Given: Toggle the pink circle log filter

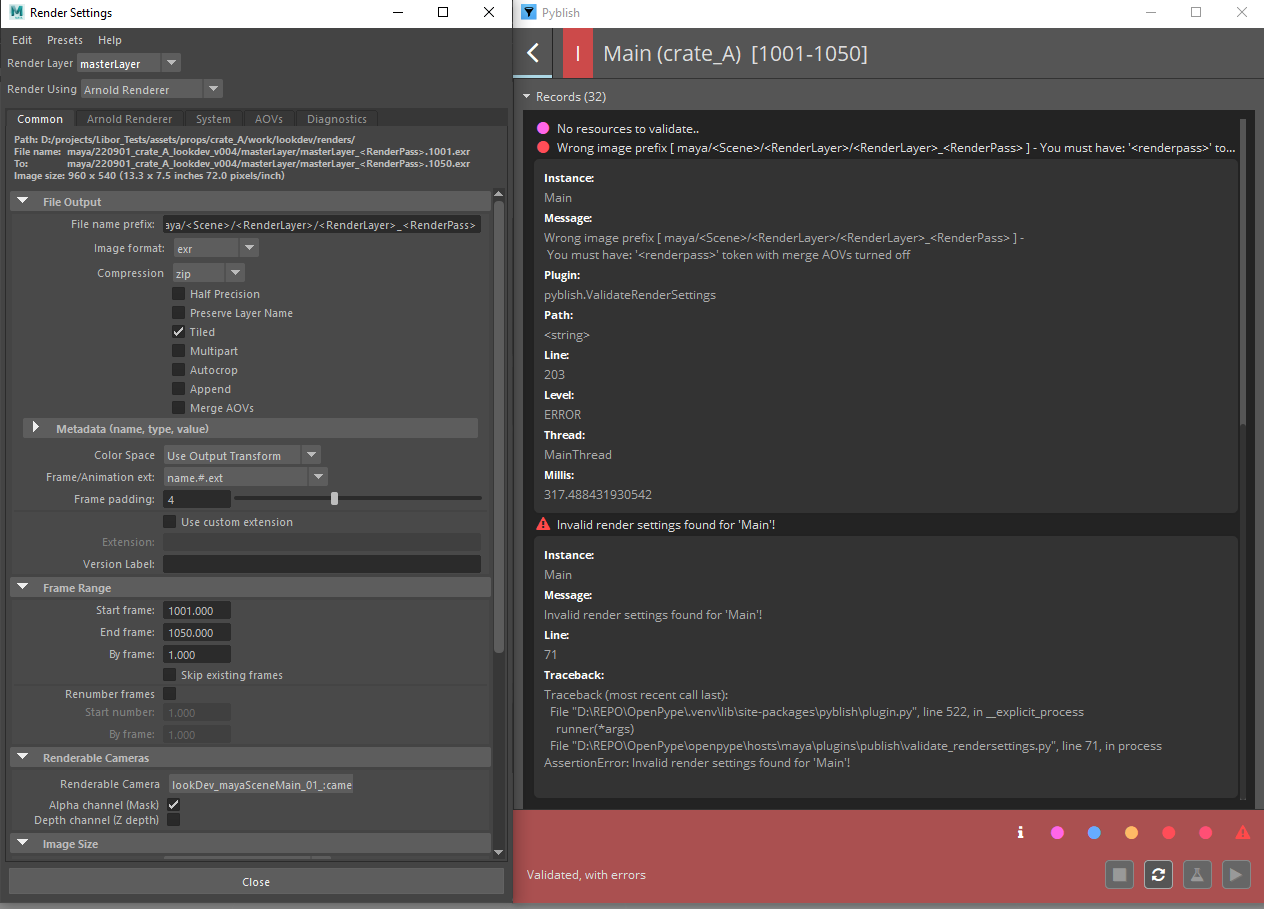Looking at the screenshot, I should click(x=1057, y=832).
